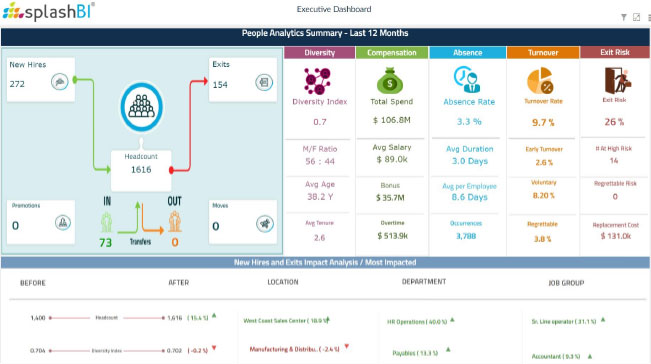The height and width of the screenshot is (364, 651).
Task: Open Payables department link
Action: [415, 353]
